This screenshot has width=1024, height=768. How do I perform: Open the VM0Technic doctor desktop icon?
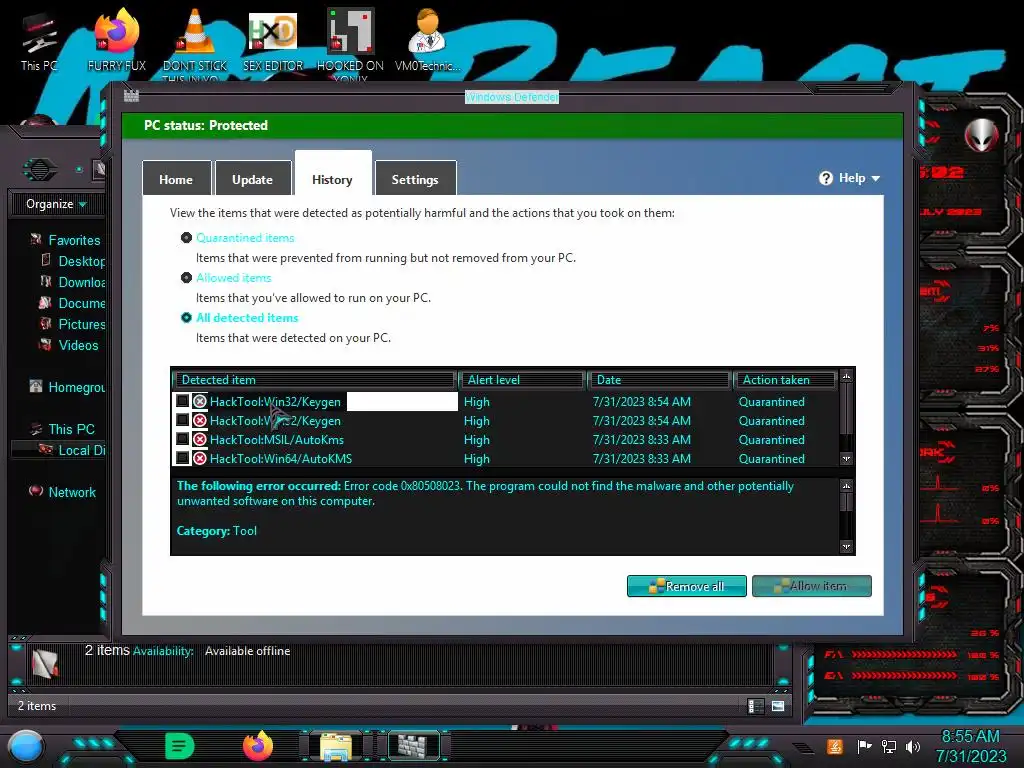[x=427, y=40]
